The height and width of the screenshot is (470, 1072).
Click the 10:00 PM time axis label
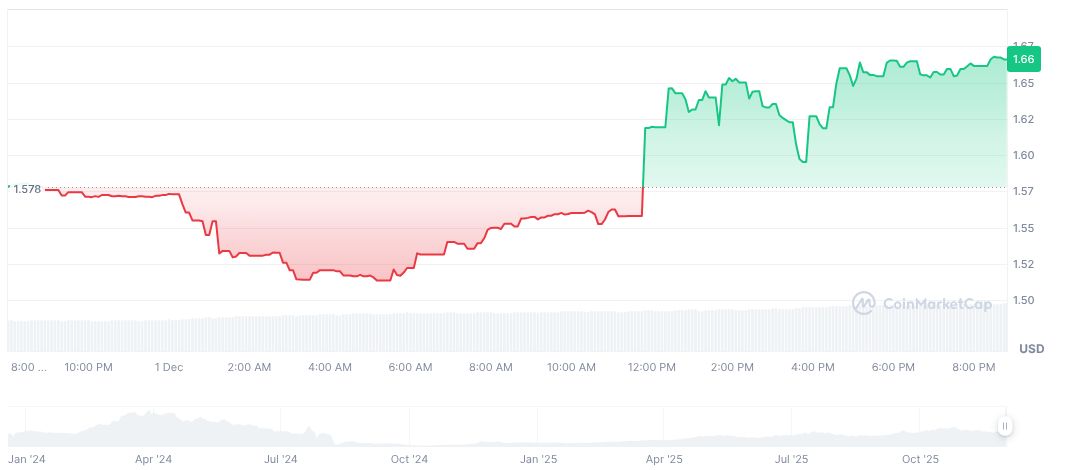88,367
